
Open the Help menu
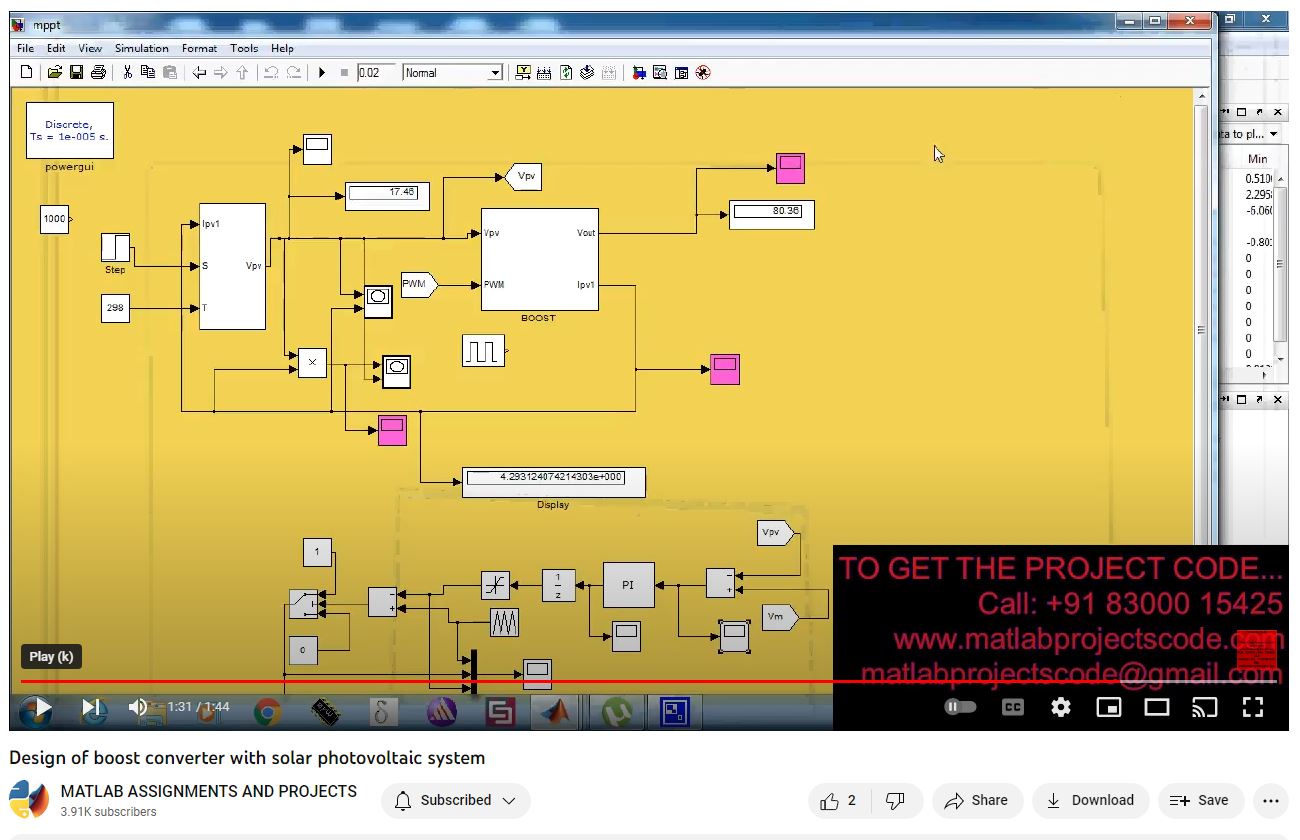pos(282,48)
